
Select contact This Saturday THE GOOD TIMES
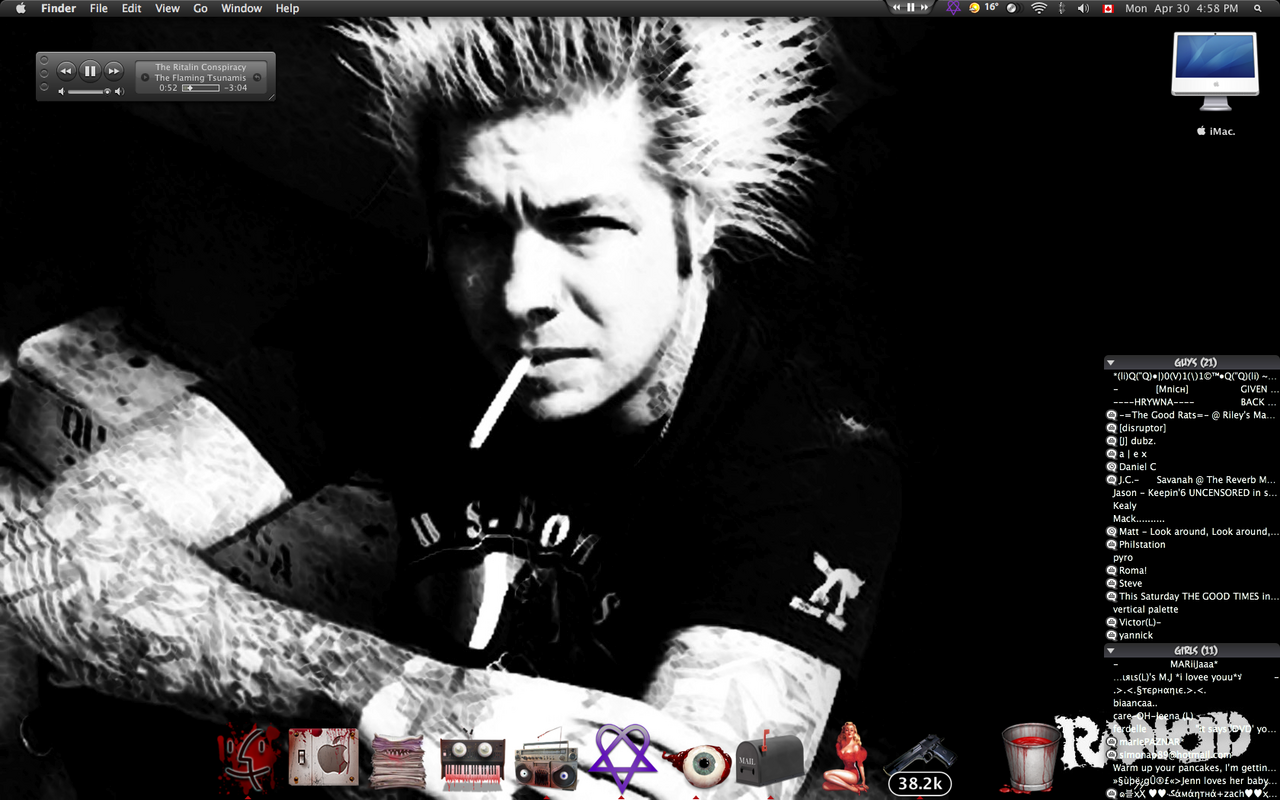pos(1192,597)
